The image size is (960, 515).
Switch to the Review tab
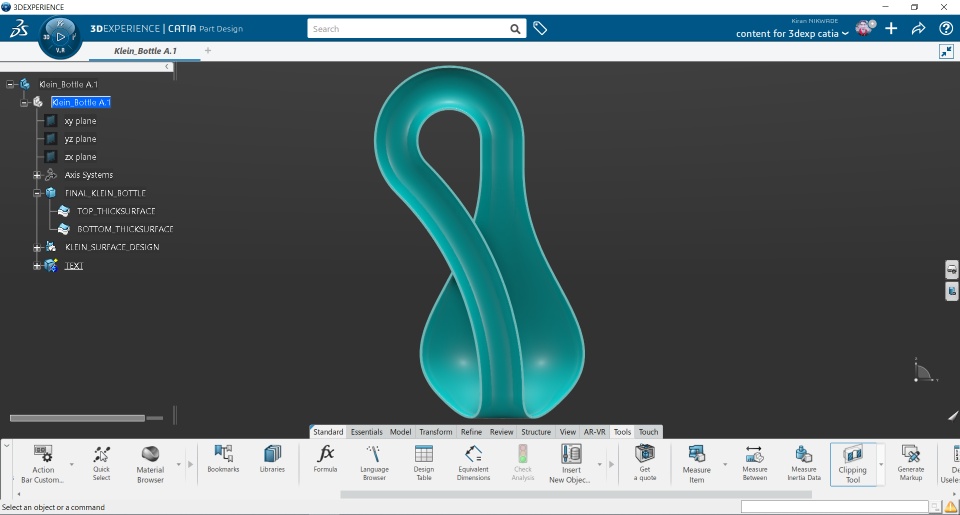[501, 432]
